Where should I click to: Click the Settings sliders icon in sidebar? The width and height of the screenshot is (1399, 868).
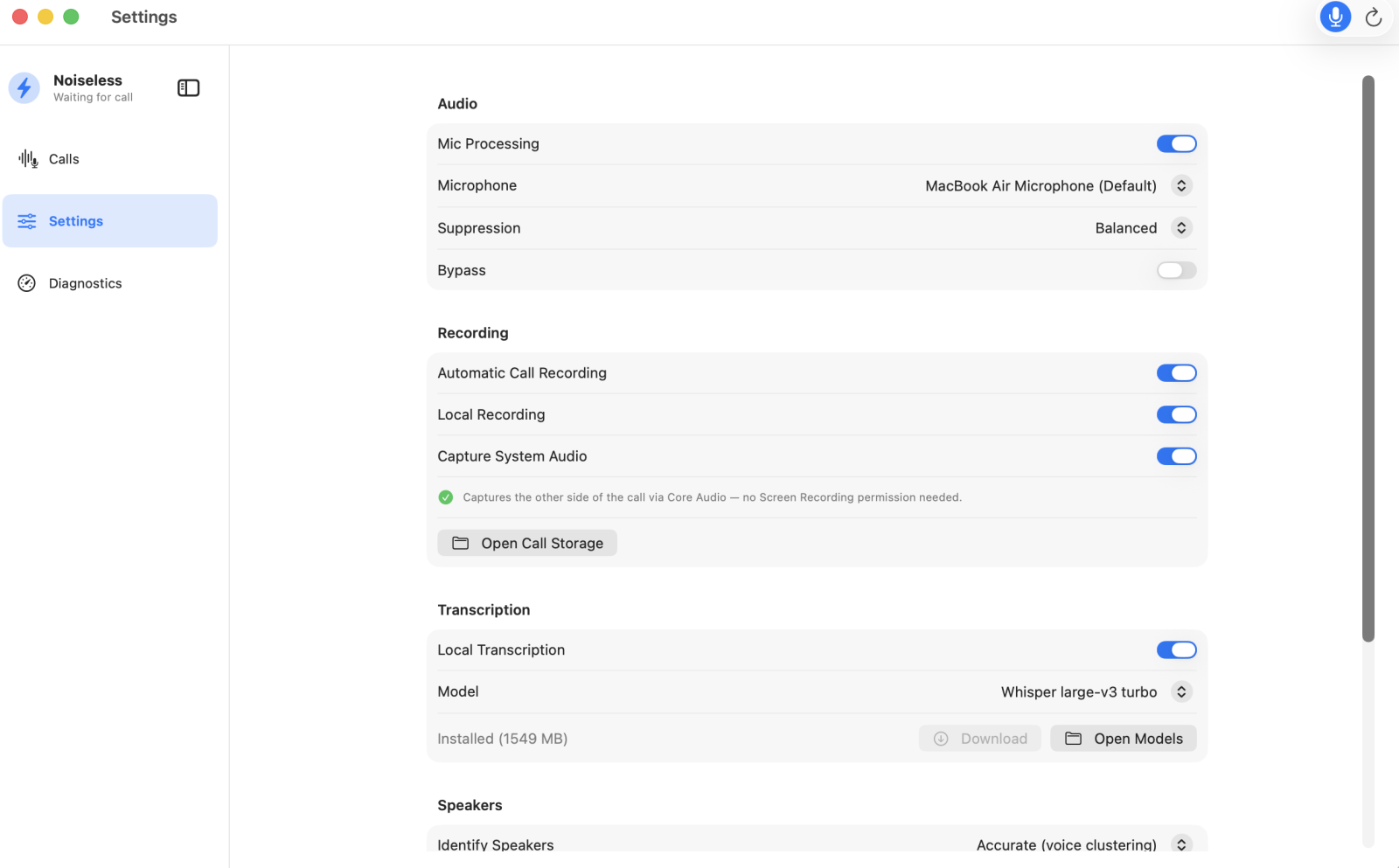[27, 221]
